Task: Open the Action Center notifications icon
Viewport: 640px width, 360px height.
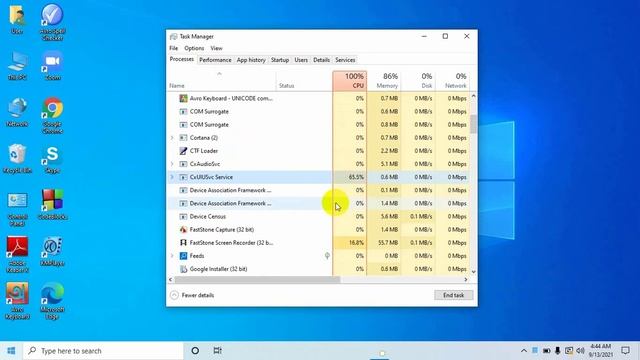Action: tap(625, 351)
